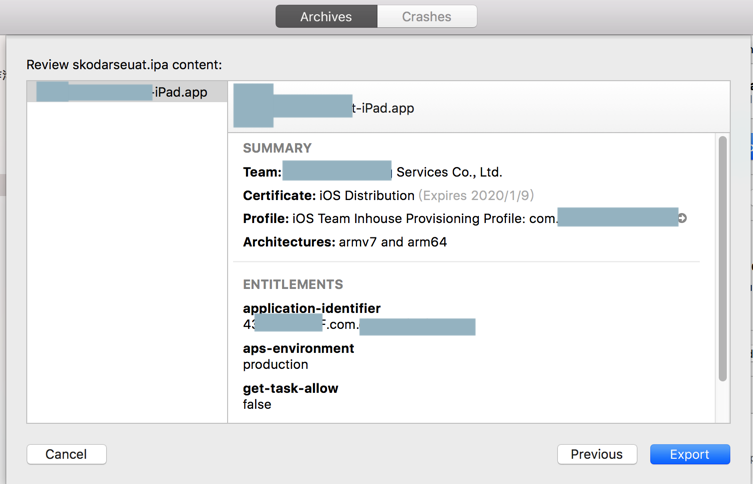This screenshot has height=484, width=753.
Task: Click the application-identifier entitlement label
Action: [x=311, y=308]
